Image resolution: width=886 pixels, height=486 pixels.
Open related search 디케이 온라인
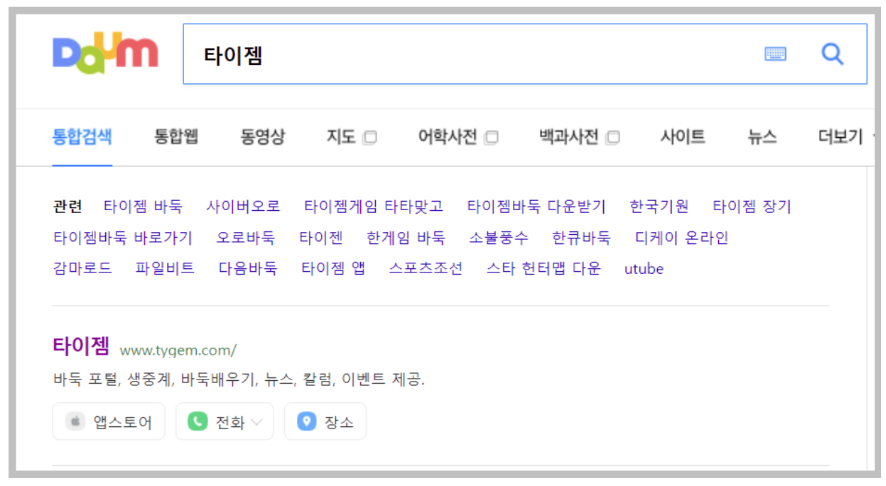coord(681,237)
